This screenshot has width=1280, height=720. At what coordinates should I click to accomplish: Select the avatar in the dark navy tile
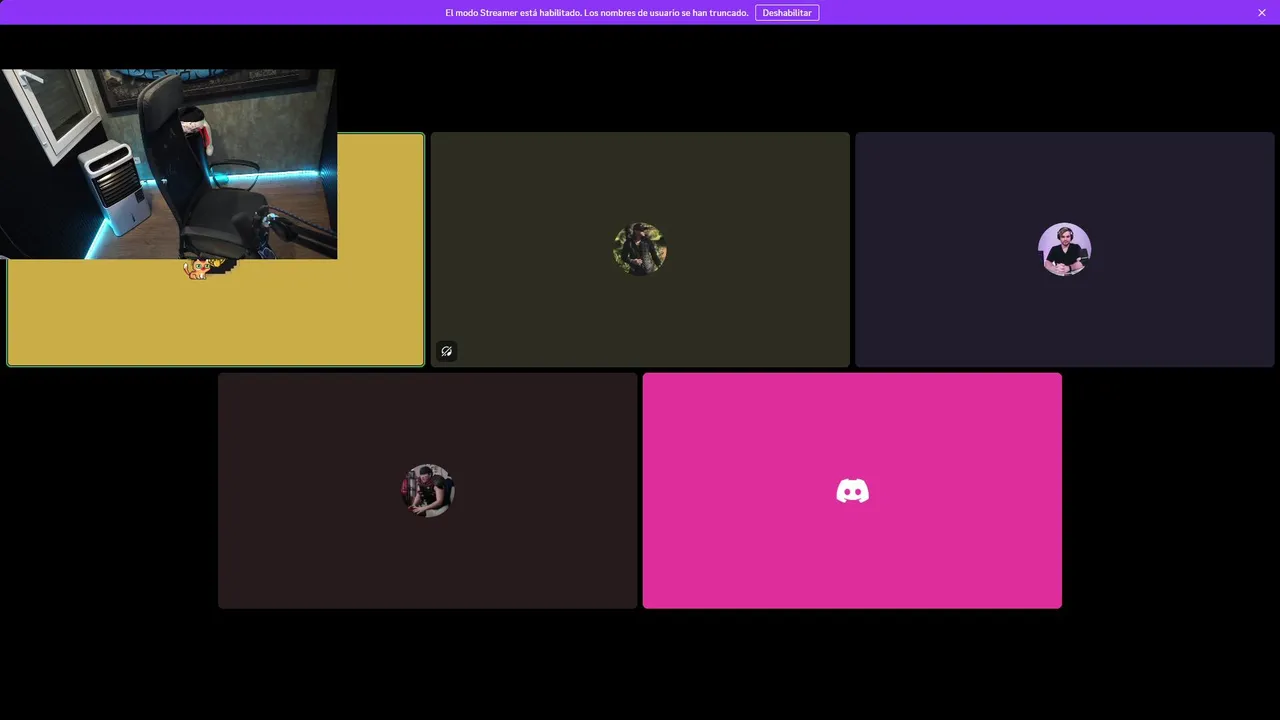point(1064,249)
